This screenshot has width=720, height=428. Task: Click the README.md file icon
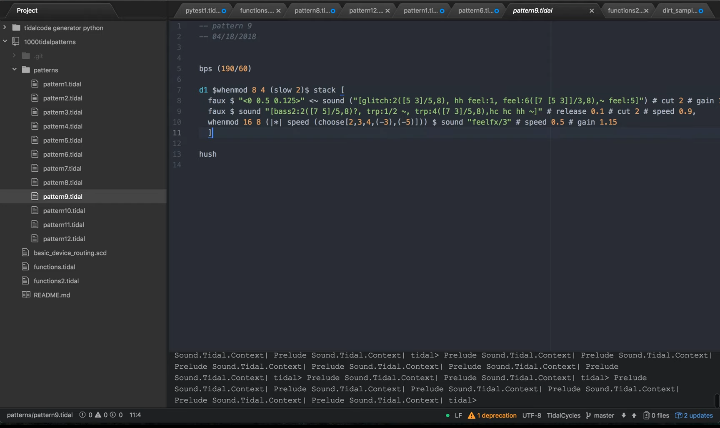click(25, 295)
